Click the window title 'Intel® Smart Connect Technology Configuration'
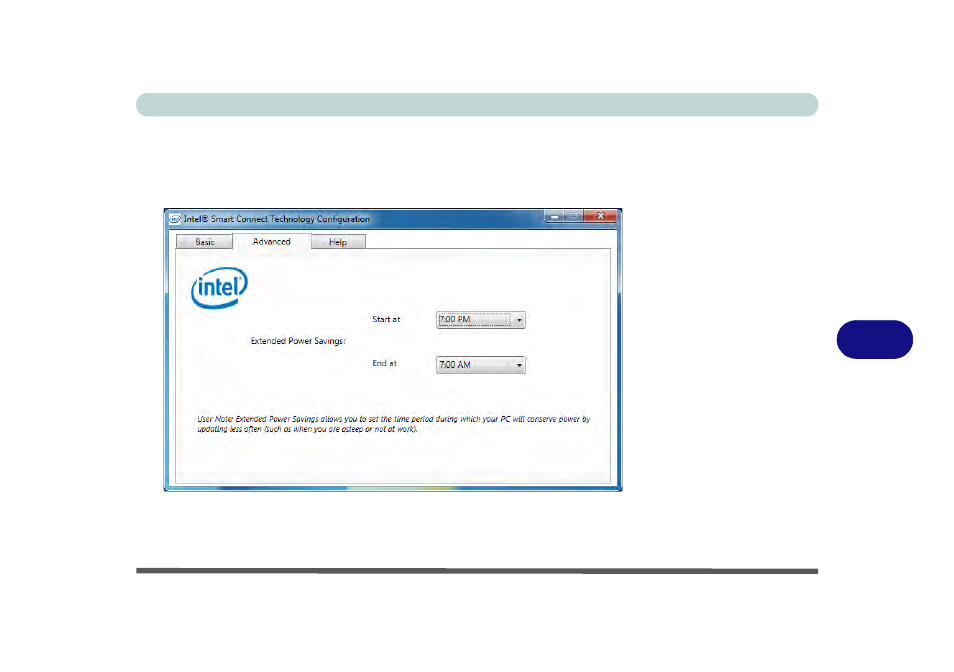The width and height of the screenshot is (954, 672). pyautogui.click(x=277, y=219)
